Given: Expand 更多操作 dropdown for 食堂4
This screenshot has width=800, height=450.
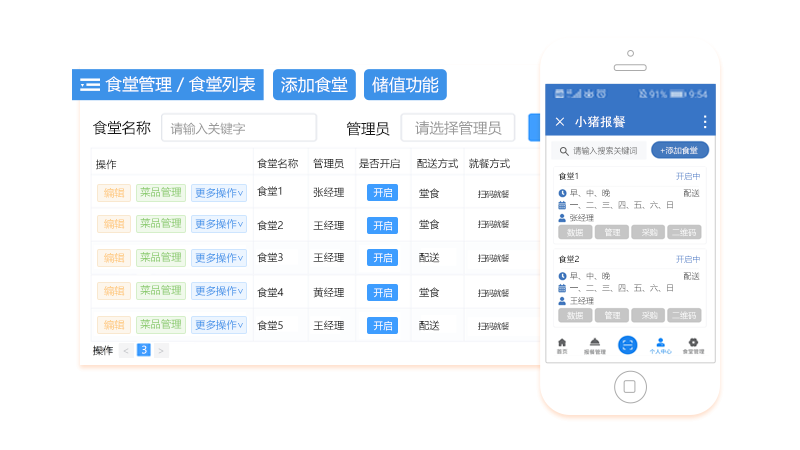Looking at the screenshot, I should (x=219, y=291).
